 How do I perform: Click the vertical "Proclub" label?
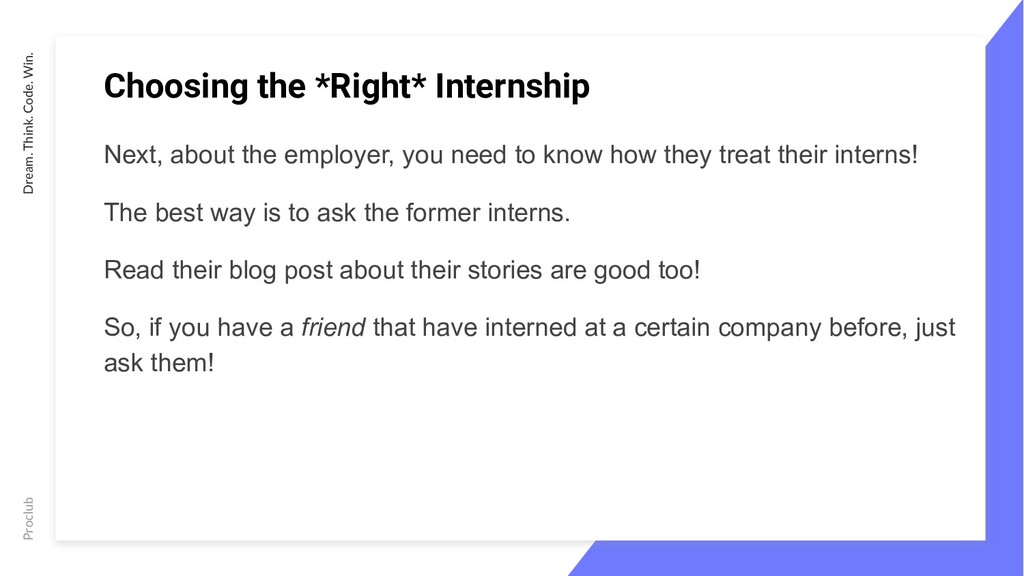[28, 519]
